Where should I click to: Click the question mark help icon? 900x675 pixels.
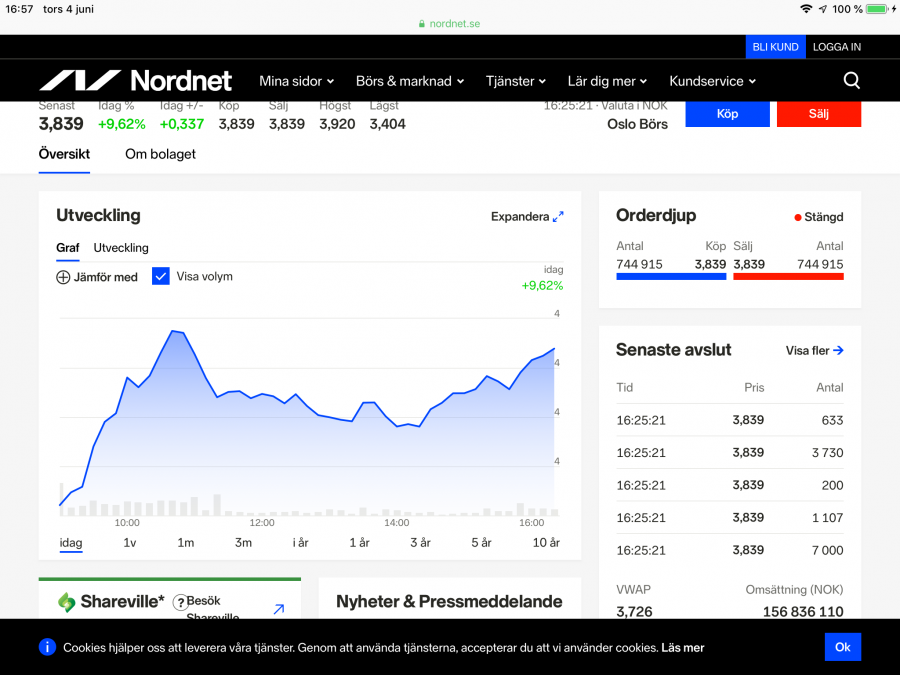click(x=180, y=602)
